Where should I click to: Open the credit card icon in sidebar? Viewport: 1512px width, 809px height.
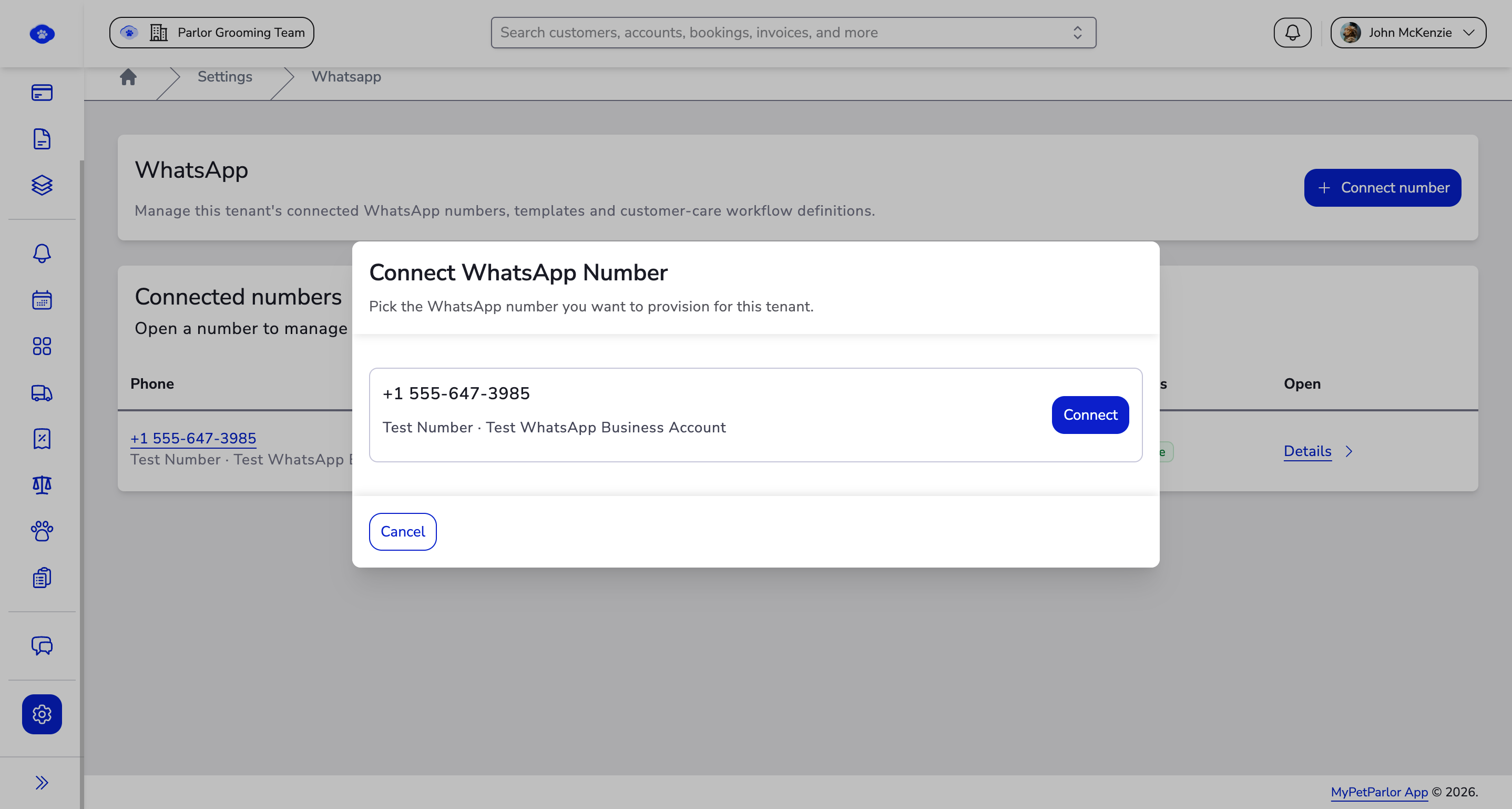[x=42, y=93]
